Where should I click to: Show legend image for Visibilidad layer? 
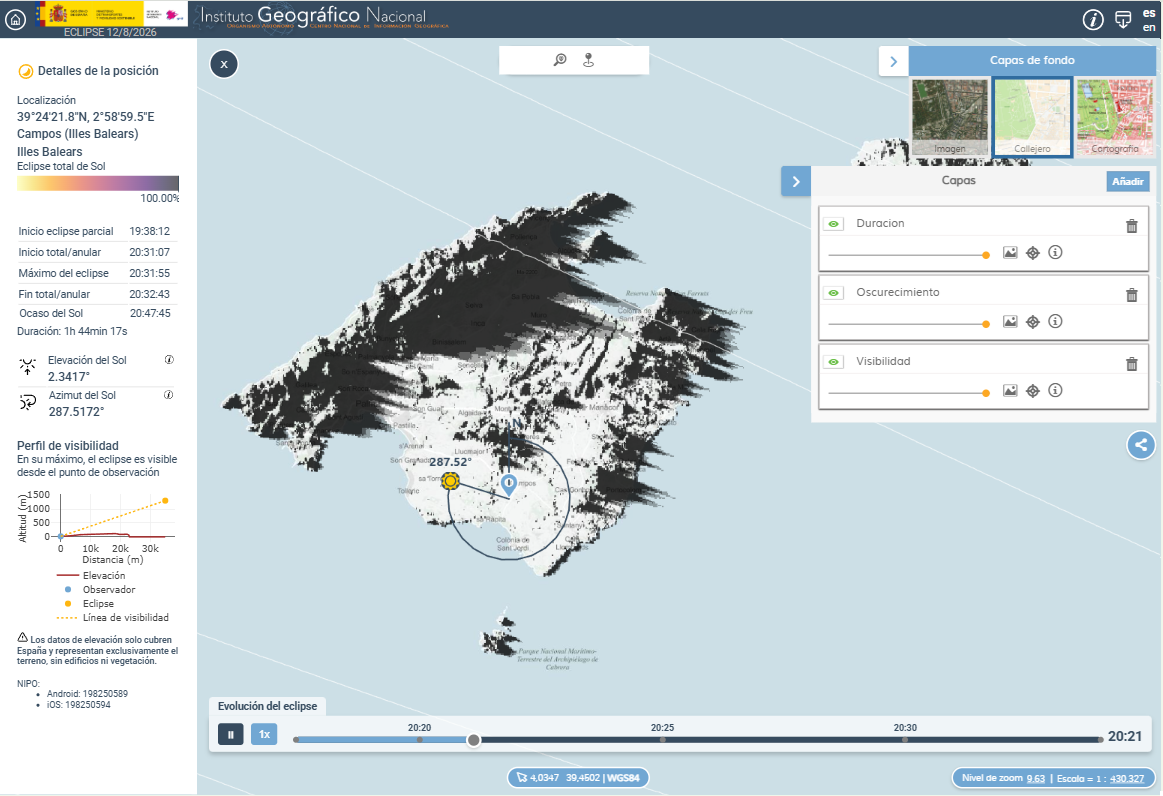[1010, 391]
